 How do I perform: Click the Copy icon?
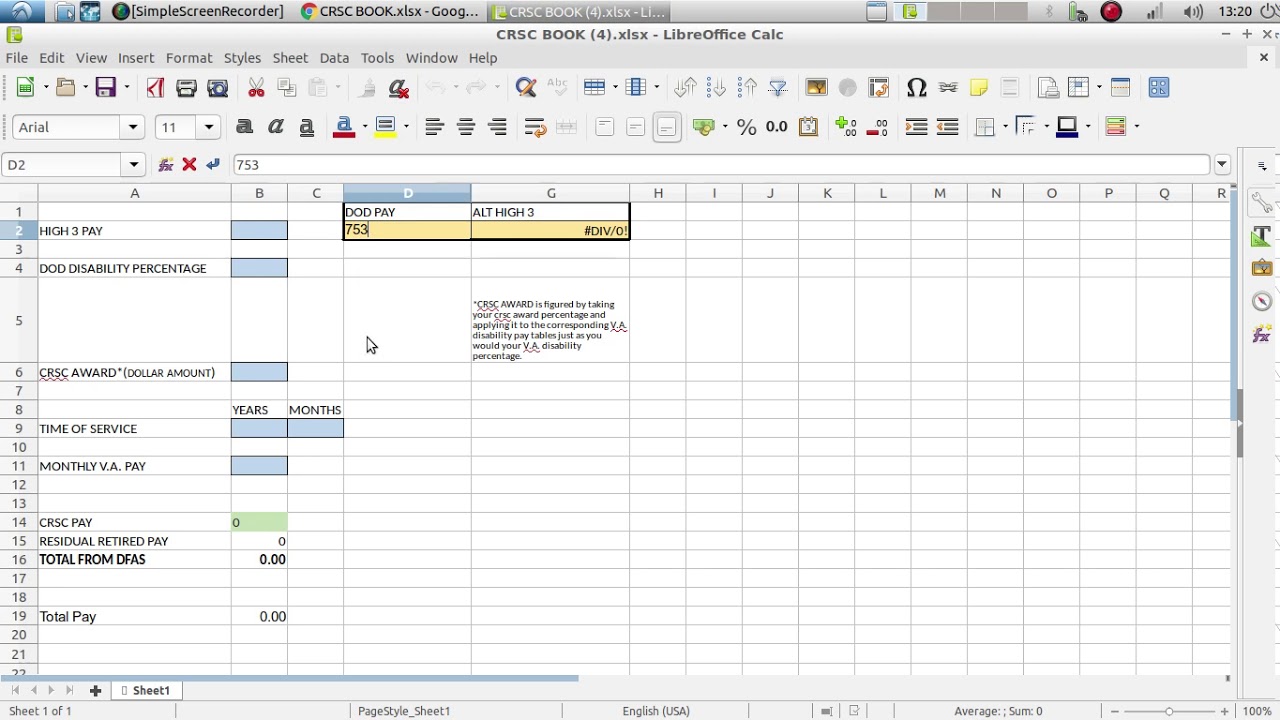pyautogui.click(x=287, y=88)
